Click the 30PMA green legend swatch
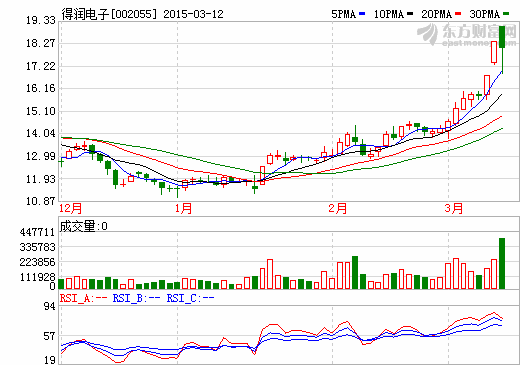 click(506, 14)
